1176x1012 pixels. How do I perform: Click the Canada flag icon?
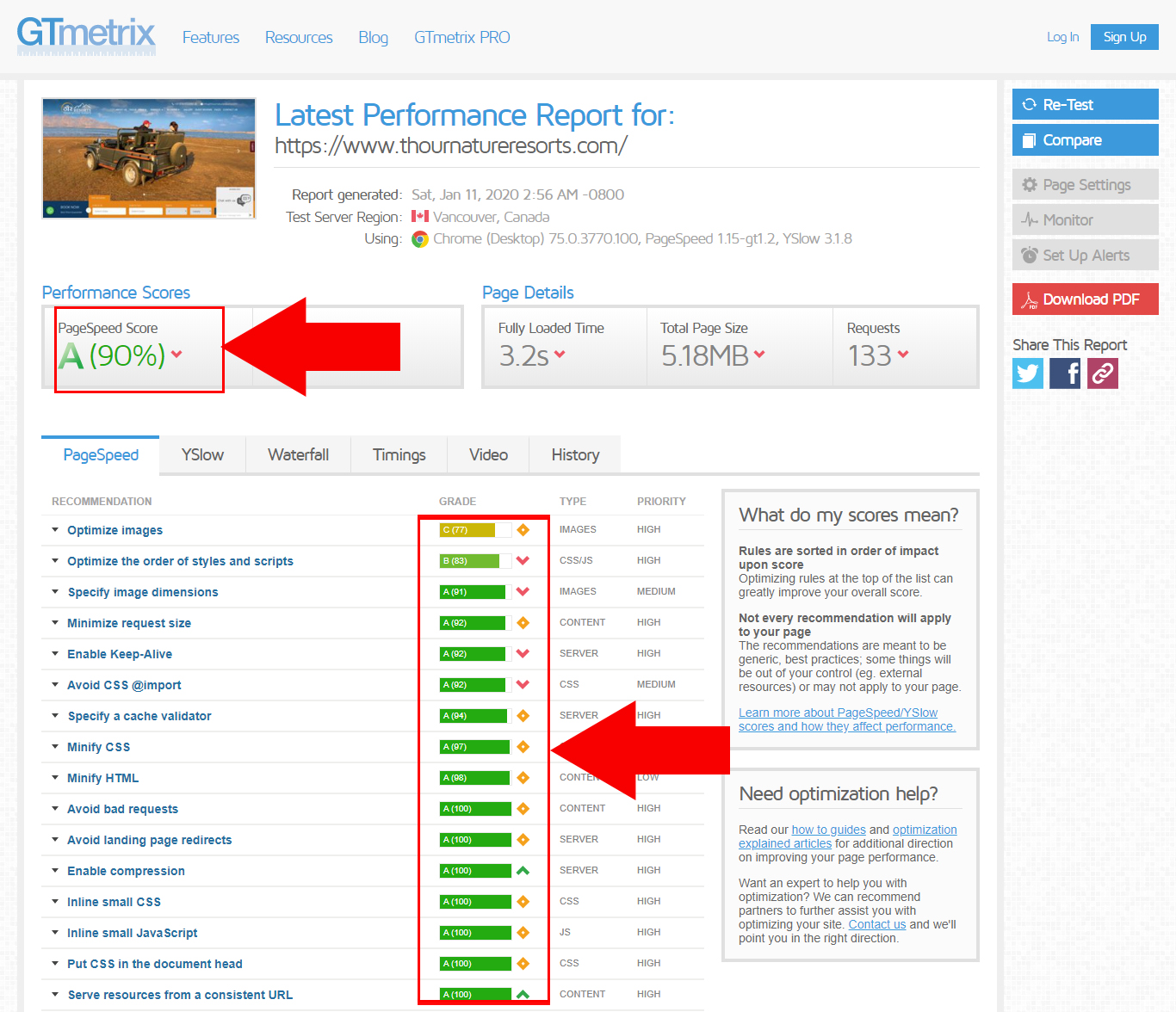tap(420, 217)
